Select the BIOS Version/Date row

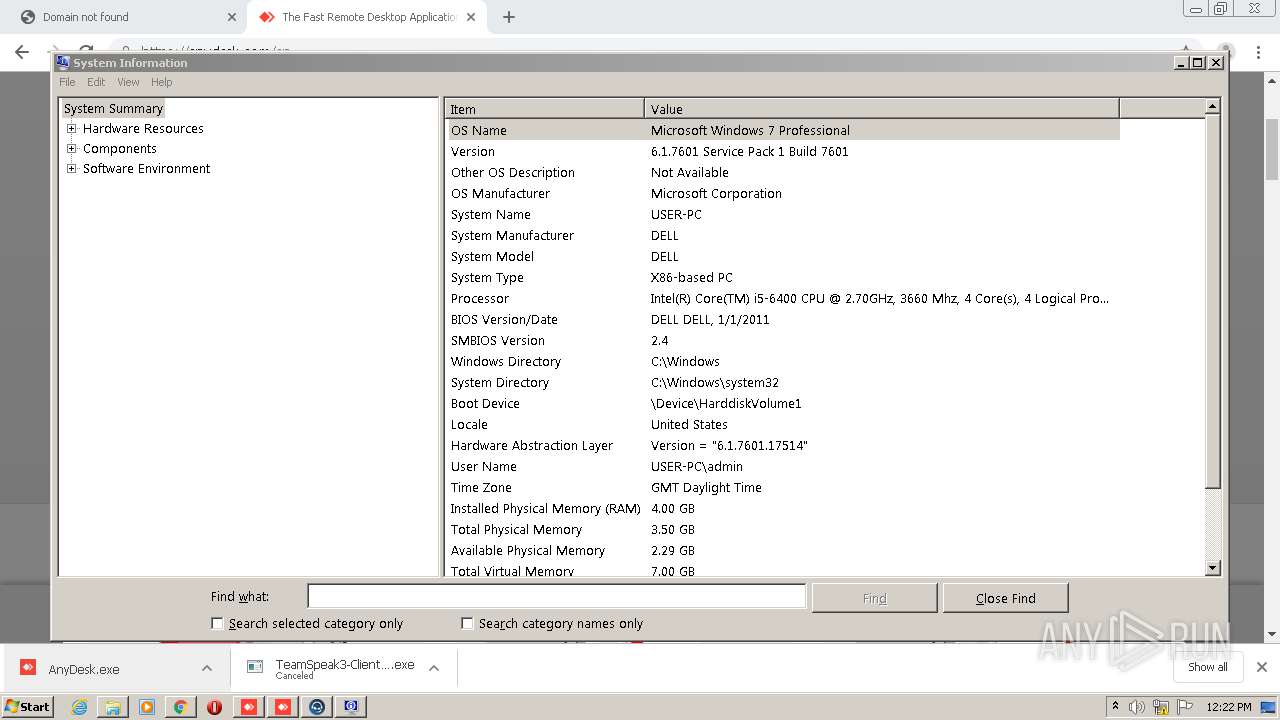coord(782,319)
